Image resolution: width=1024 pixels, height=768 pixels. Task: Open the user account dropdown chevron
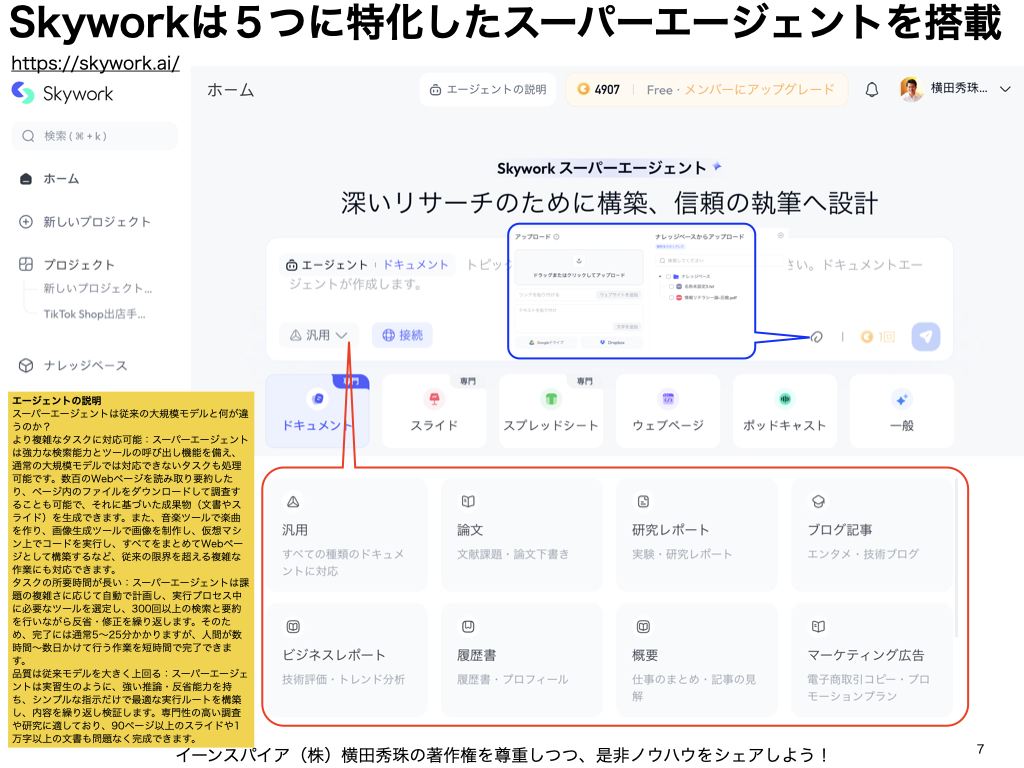1005,89
